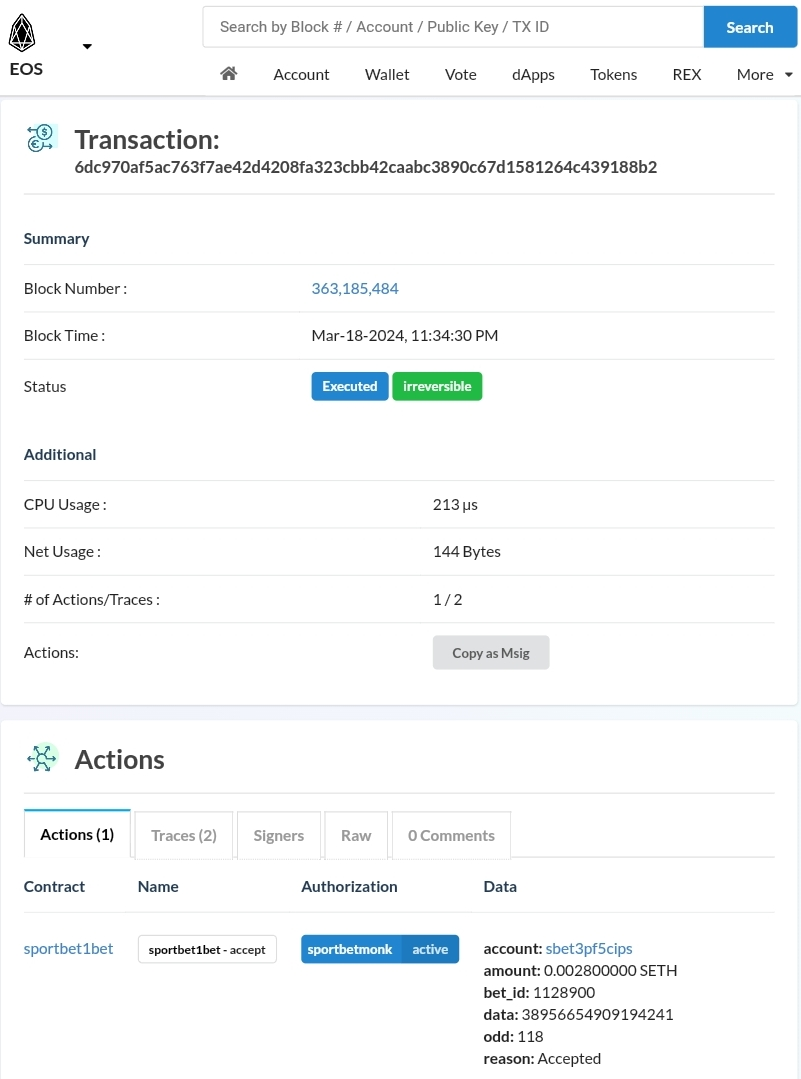801x1079 pixels.
Task: Switch to the Signers tab
Action: (279, 835)
